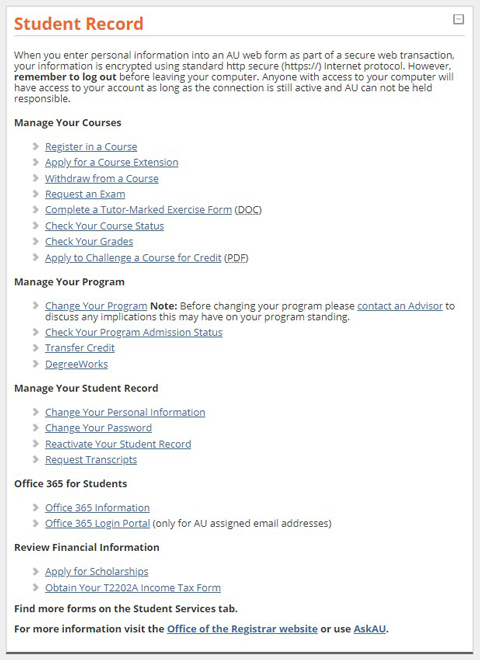Visit the Office of the Registrar website
This screenshot has width=480, height=660.
[x=242, y=629]
